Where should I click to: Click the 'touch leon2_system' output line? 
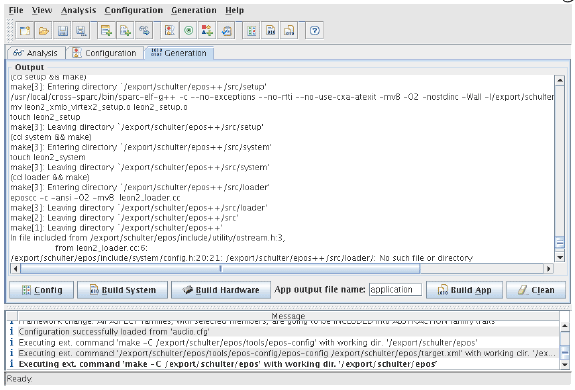click(x=48, y=157)
